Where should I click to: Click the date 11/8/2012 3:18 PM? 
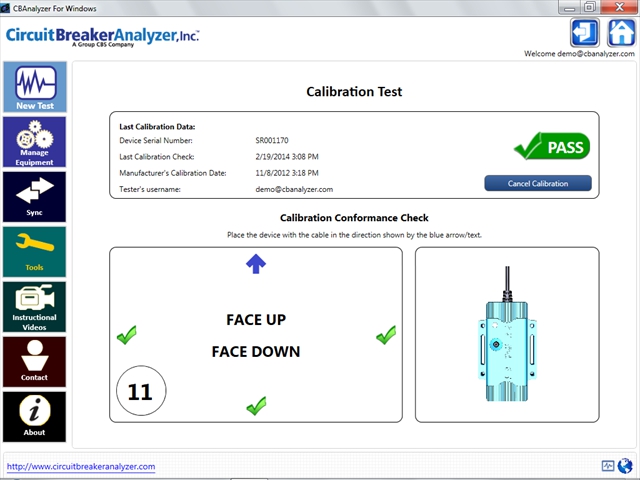pyautogui.click(x=287, y=173)
